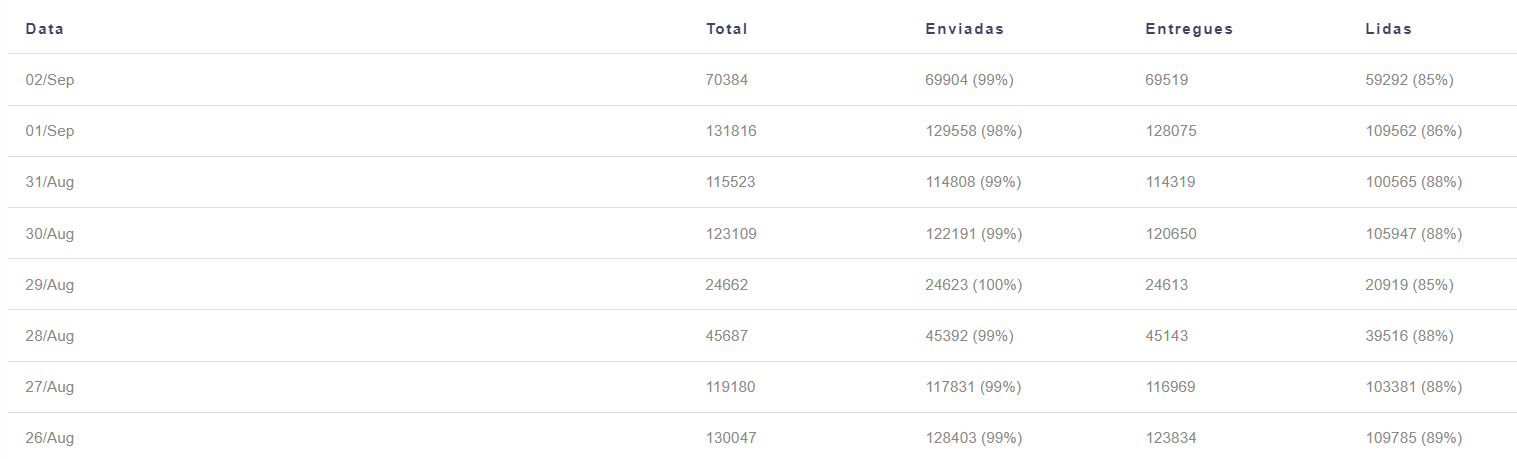Screen dimensions: 1517x459
Task: Click Lidas value 39516 (88%)
Action: [x=1410, y=336]
